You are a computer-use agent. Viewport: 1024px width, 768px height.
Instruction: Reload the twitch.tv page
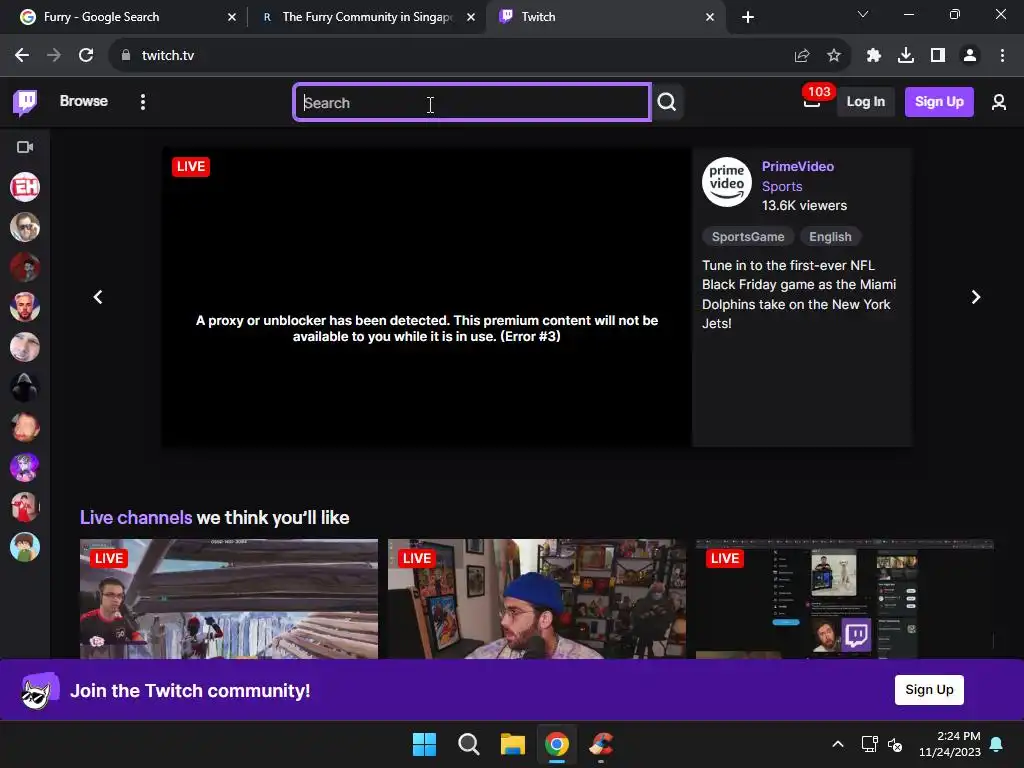[86, 56]
